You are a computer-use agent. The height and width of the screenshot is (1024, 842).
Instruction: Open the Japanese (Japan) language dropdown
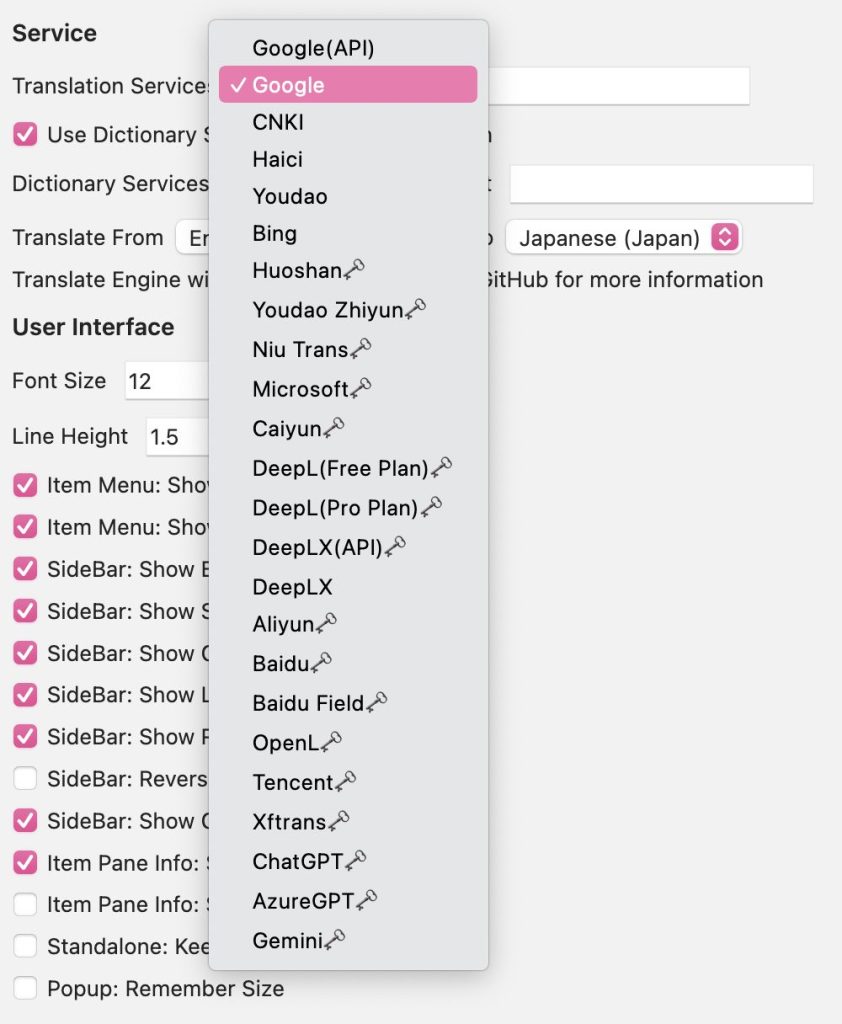click(x=623, y=238)
